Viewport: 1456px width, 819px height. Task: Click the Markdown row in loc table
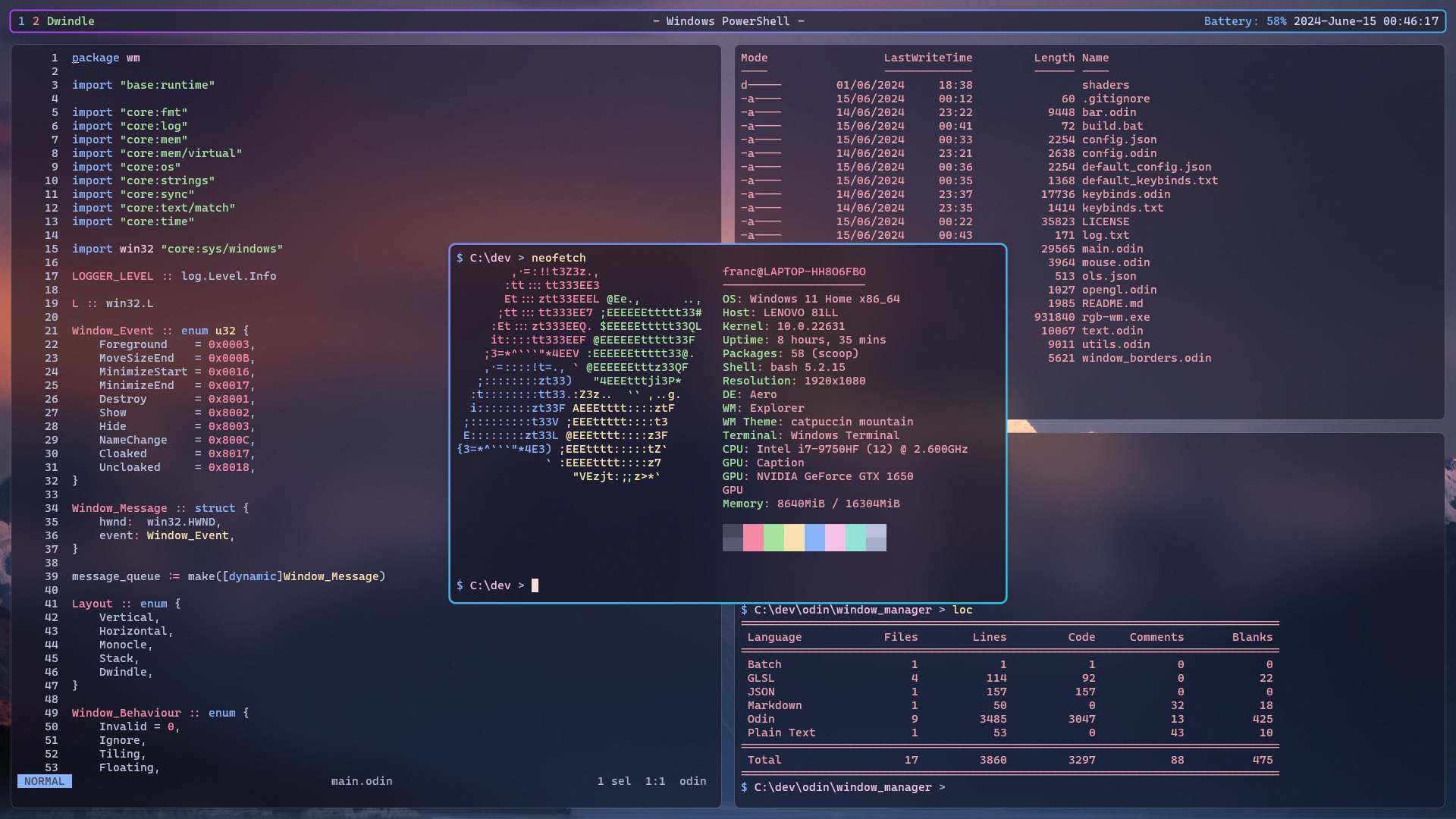click(1009, 705)
